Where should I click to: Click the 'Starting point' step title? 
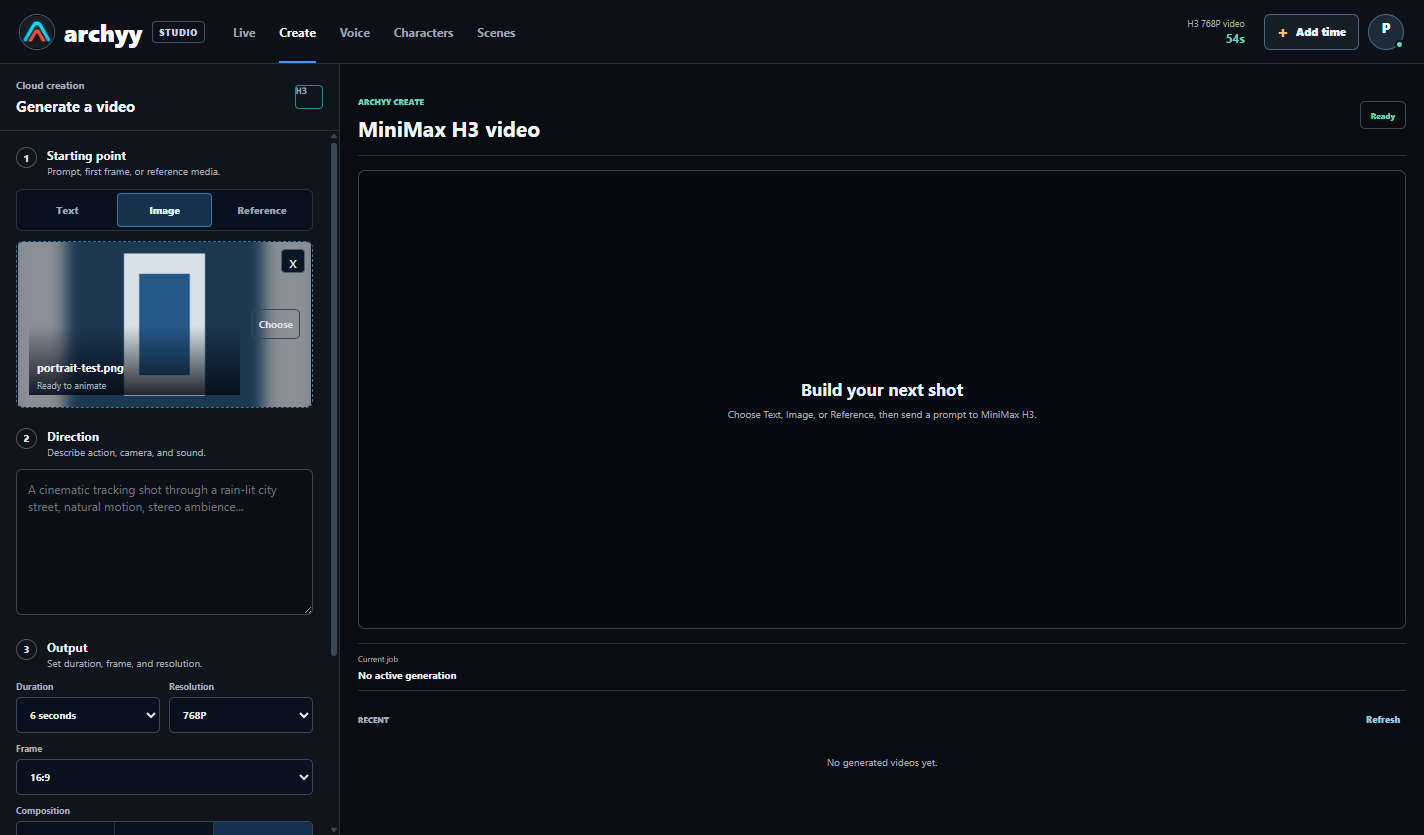tap(87, 156)
